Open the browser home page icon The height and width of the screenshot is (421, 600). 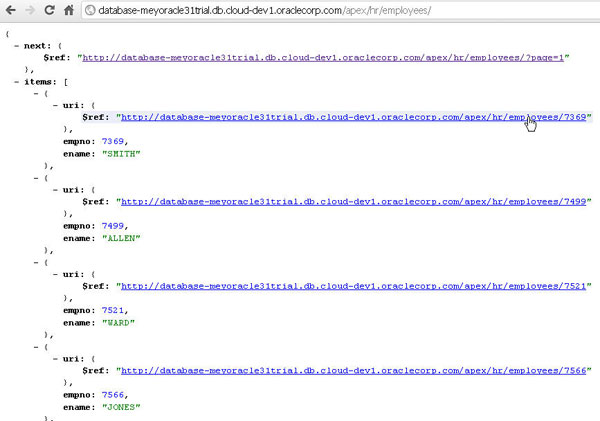point(69,10)
